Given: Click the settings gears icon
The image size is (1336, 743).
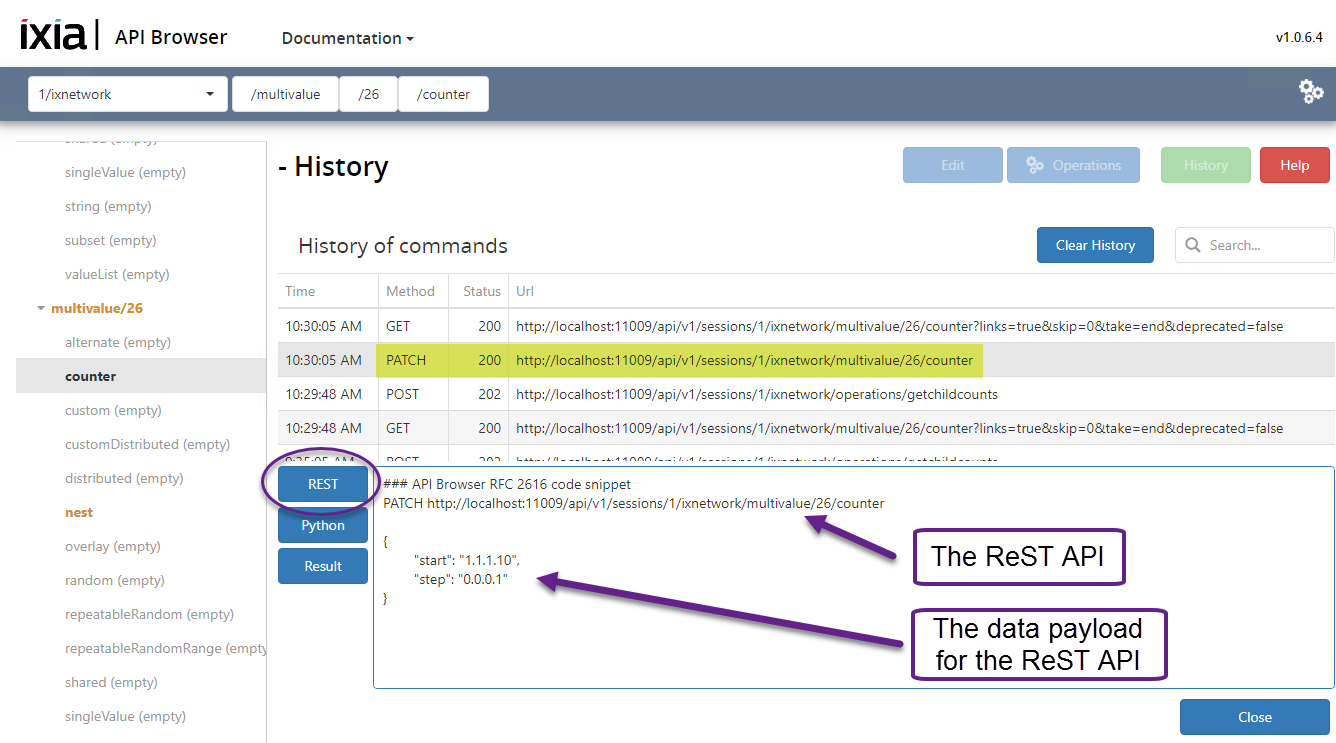Looking at the screenshot, I should click(x=1310, y=91).
